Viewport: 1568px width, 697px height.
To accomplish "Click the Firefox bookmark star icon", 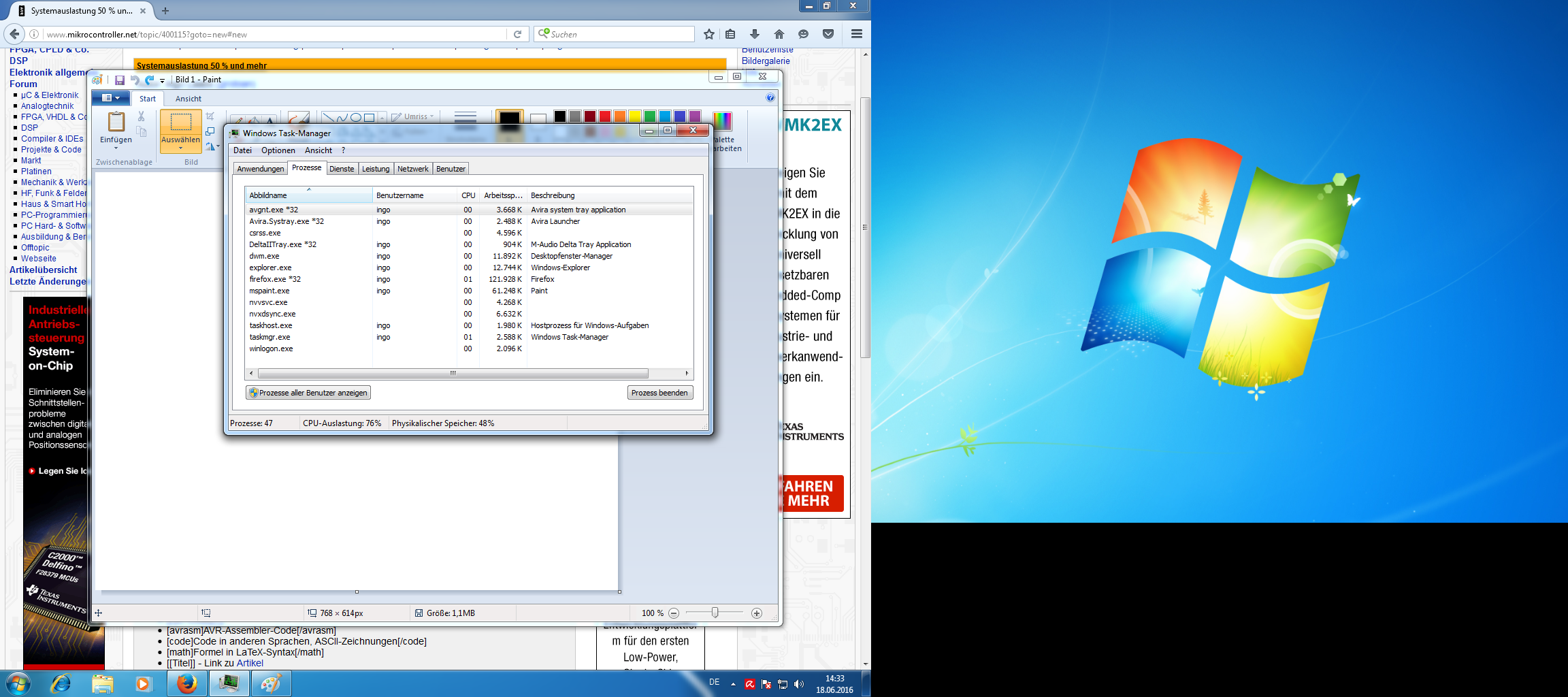I will pyautogui.click(x=709, y=34).
